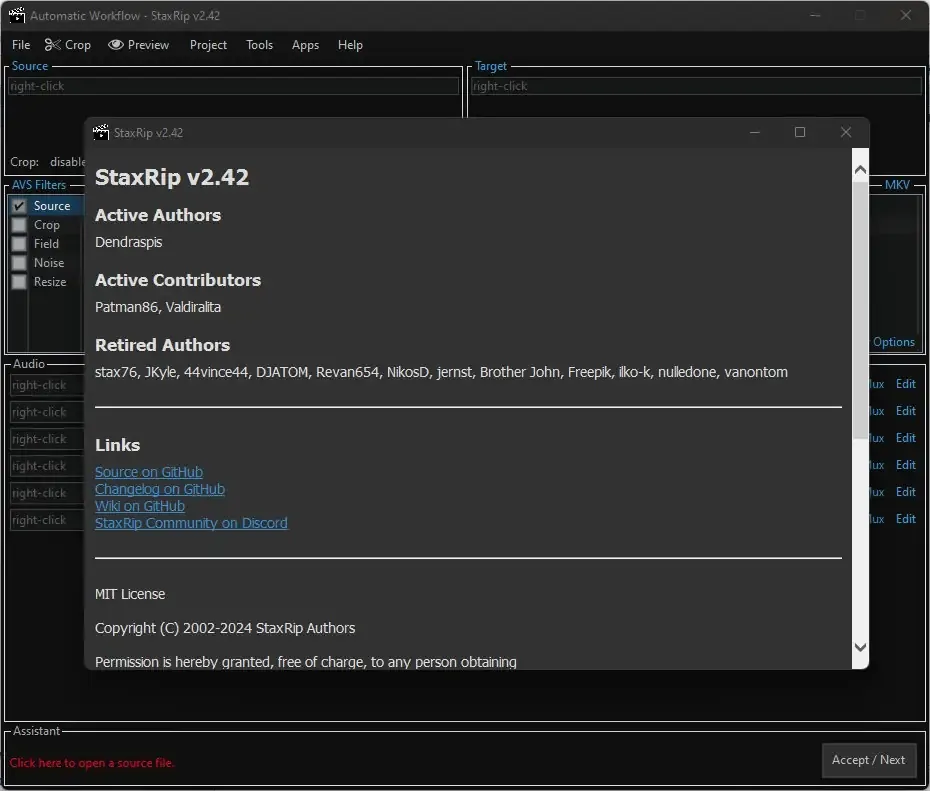
Task: Open the Project menu
Action: [x=208, y=45]
